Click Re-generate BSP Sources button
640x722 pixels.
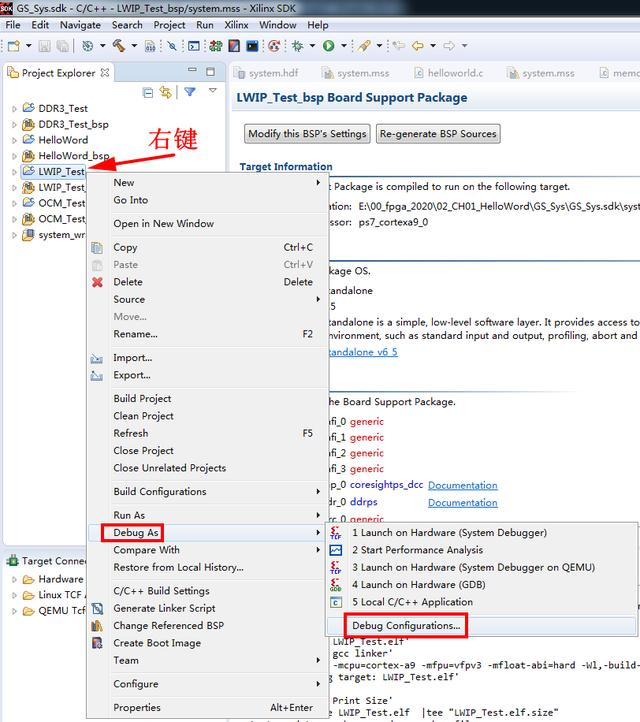click(438, 134)
